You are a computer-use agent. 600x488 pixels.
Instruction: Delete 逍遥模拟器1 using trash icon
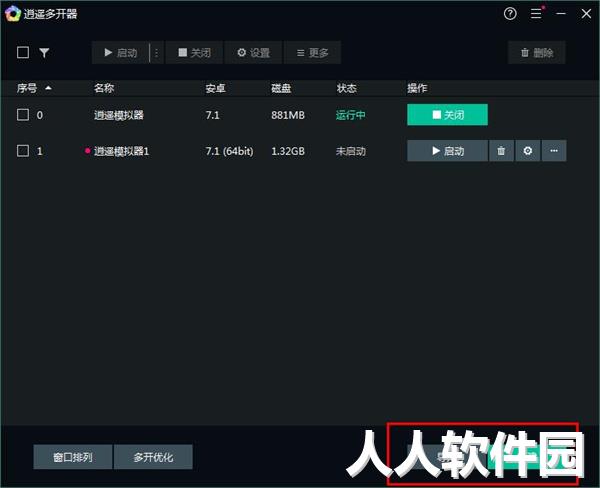pos(501,150)
